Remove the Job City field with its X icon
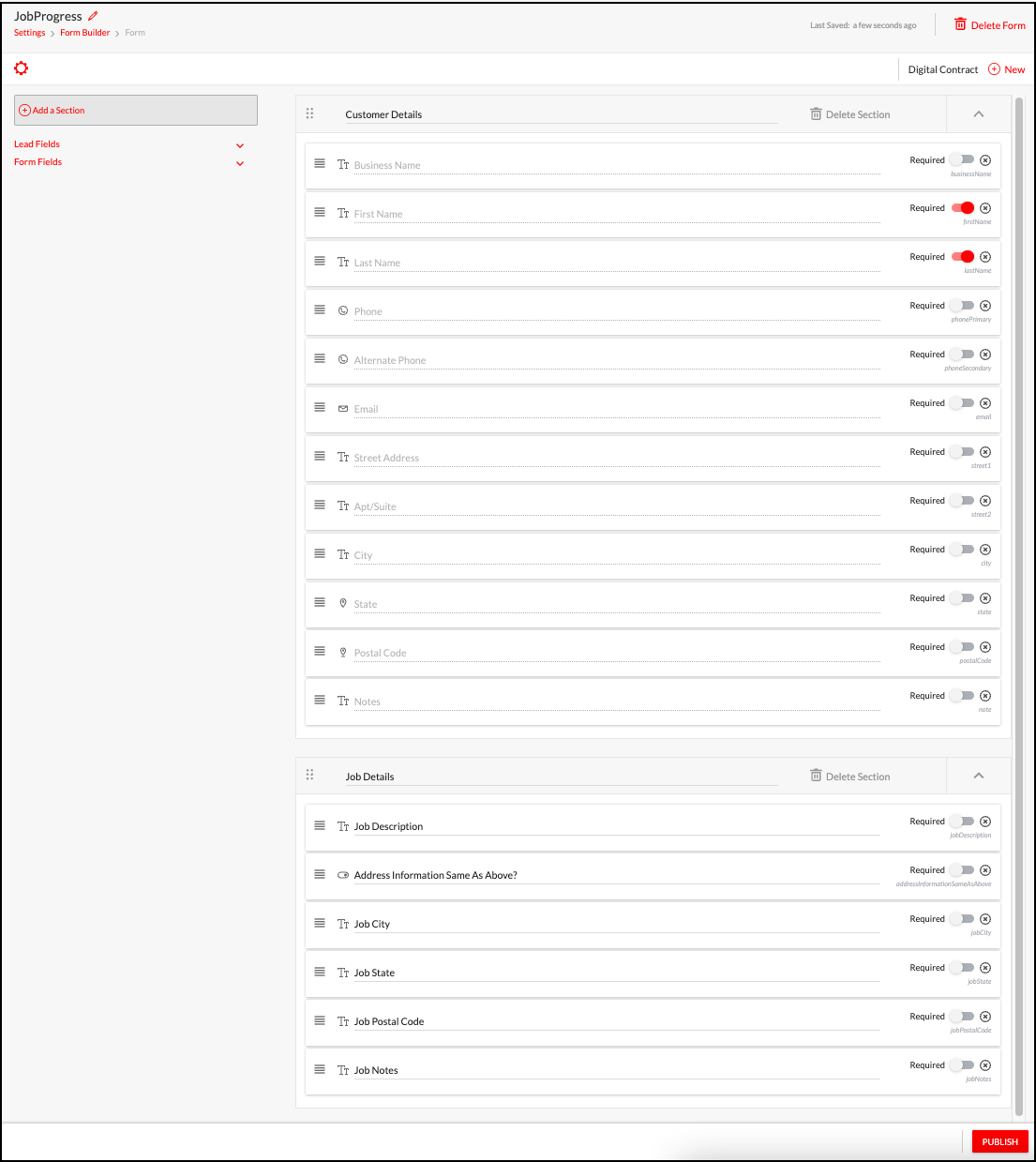This screenshot has height=1162, width=1036. [985, 919]
